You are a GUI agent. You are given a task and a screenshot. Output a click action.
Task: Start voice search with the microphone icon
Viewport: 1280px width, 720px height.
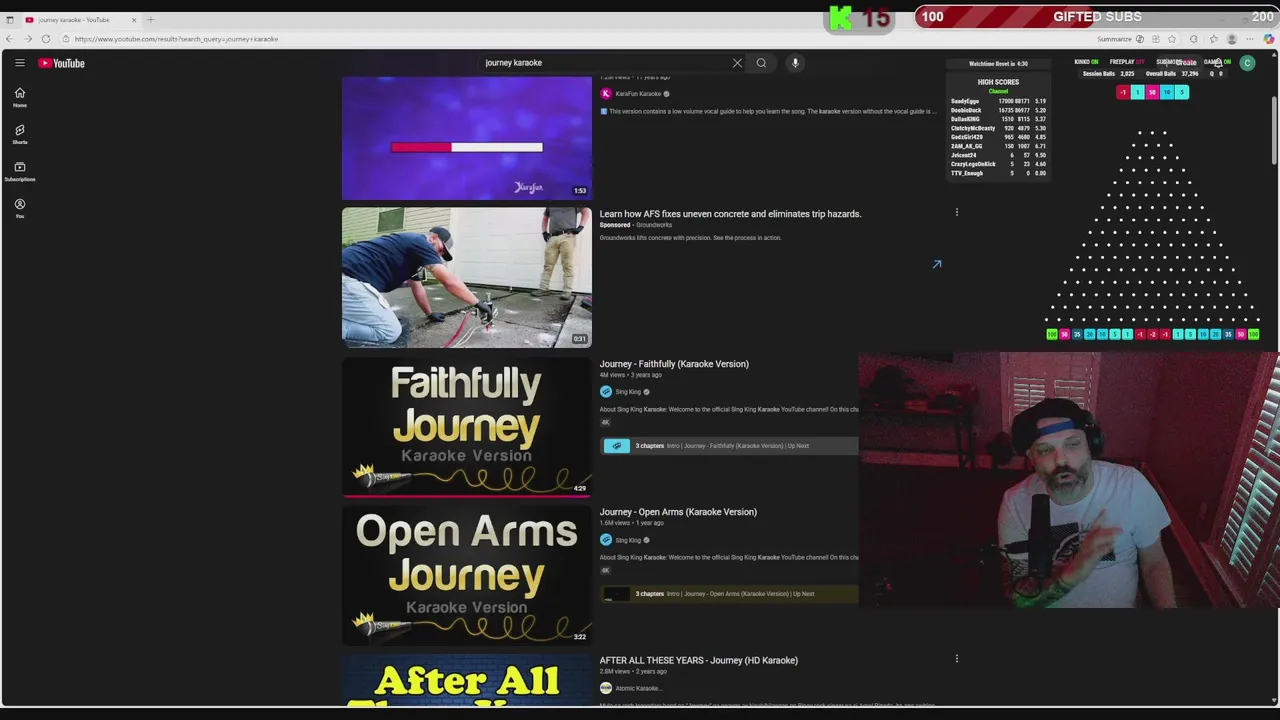click(x=795, y=63)
